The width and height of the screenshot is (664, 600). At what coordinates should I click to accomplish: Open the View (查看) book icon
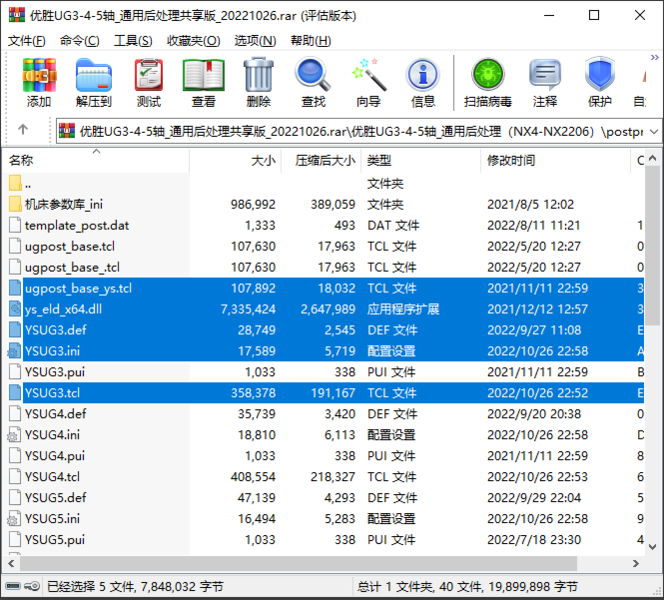click(203, 75)
